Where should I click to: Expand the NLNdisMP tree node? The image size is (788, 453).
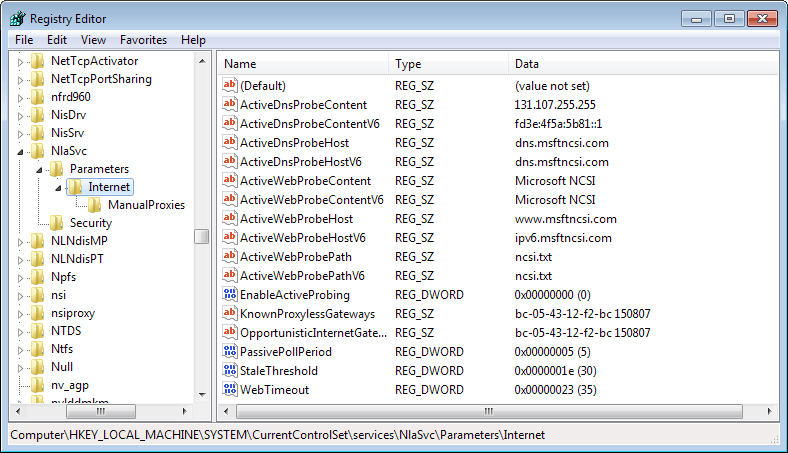click(x=20, y=242)
